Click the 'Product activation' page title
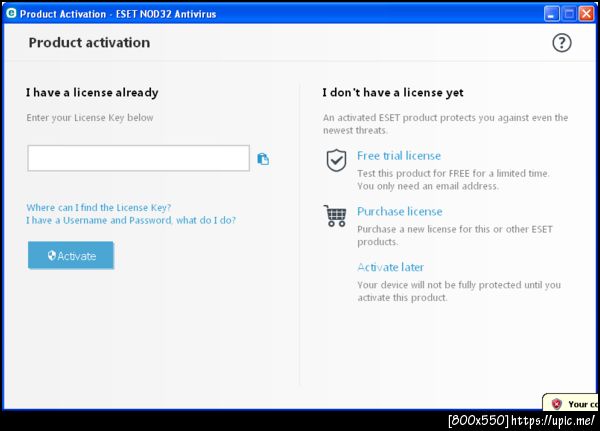Viewport: 600px width, 431px height. coord(89,42)
